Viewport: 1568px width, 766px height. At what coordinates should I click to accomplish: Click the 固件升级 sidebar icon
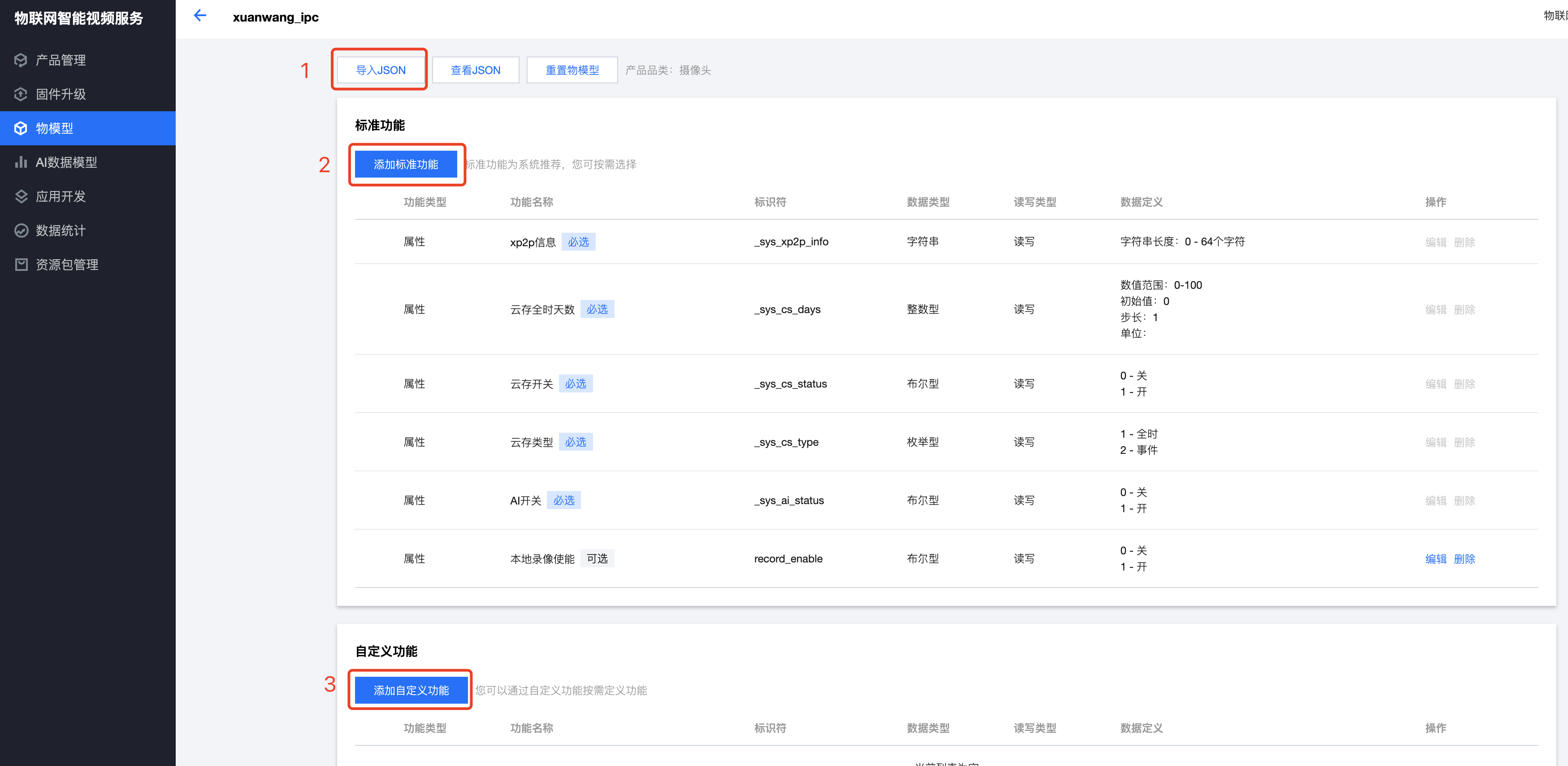22,94
